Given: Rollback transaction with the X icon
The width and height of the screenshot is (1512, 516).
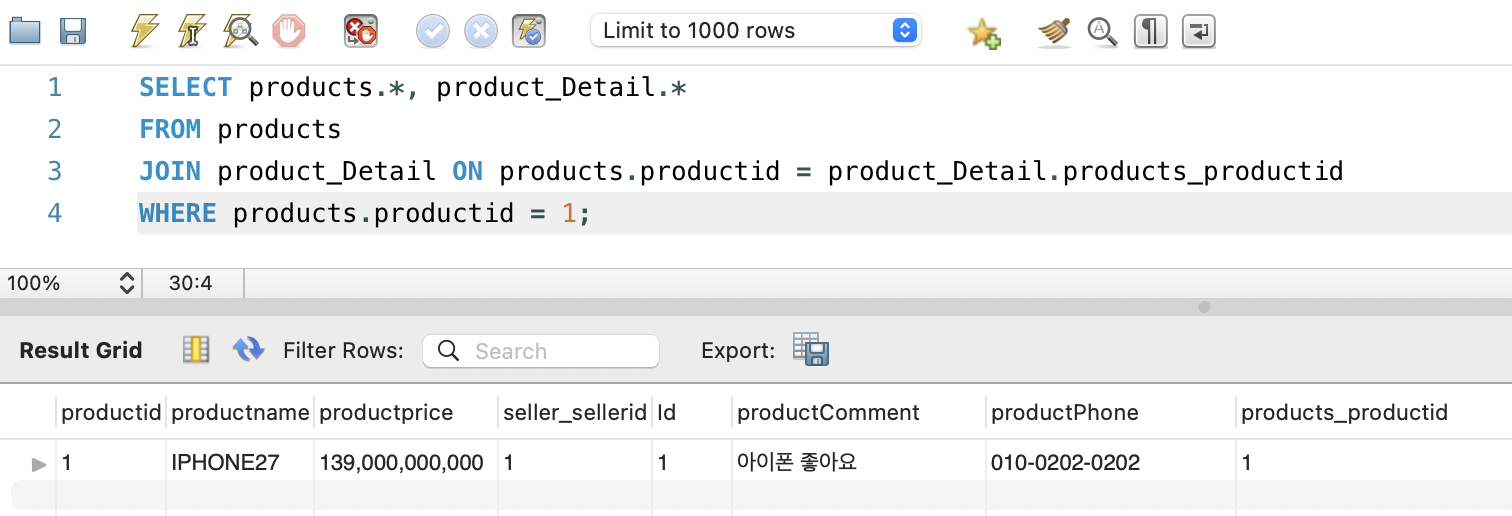Looking at the screenshot, I should coord(481,31).
